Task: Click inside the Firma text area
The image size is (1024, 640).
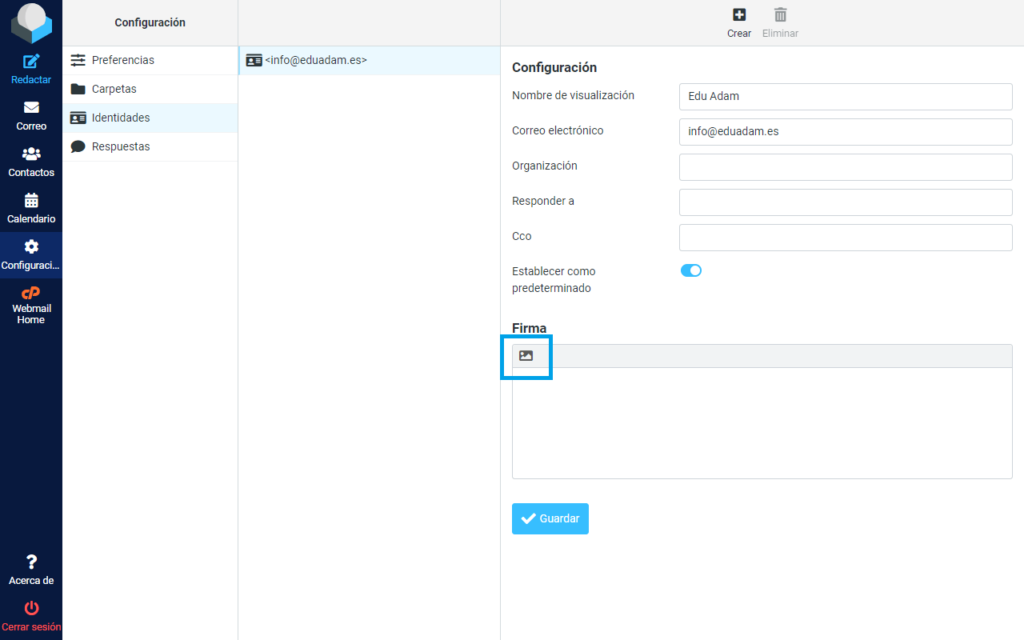Action: 761,422
